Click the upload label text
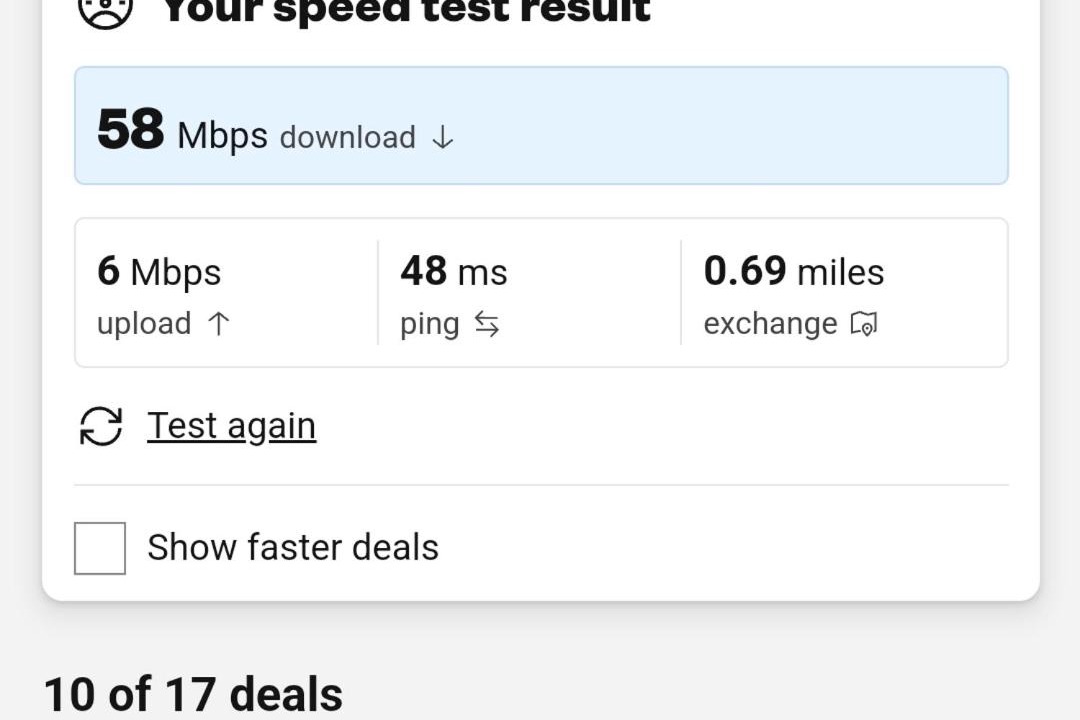The height and width of the screenshot is (720, 1080). click(x=144, y=324)
